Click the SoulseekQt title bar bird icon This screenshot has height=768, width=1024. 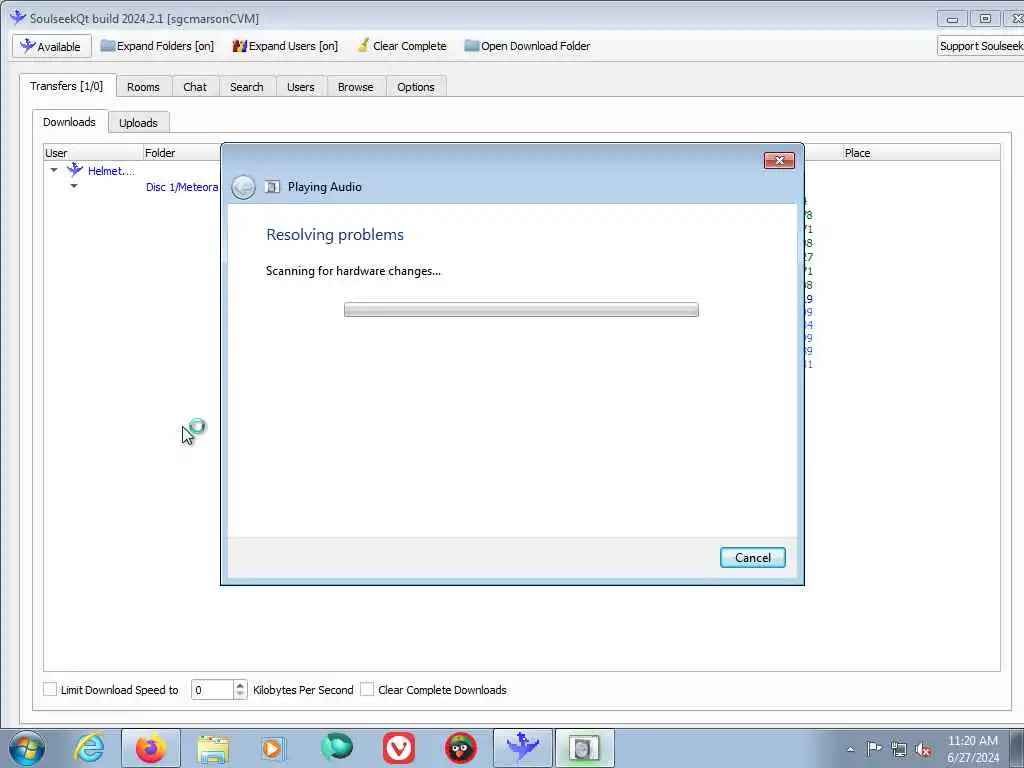tap(18, 18)
